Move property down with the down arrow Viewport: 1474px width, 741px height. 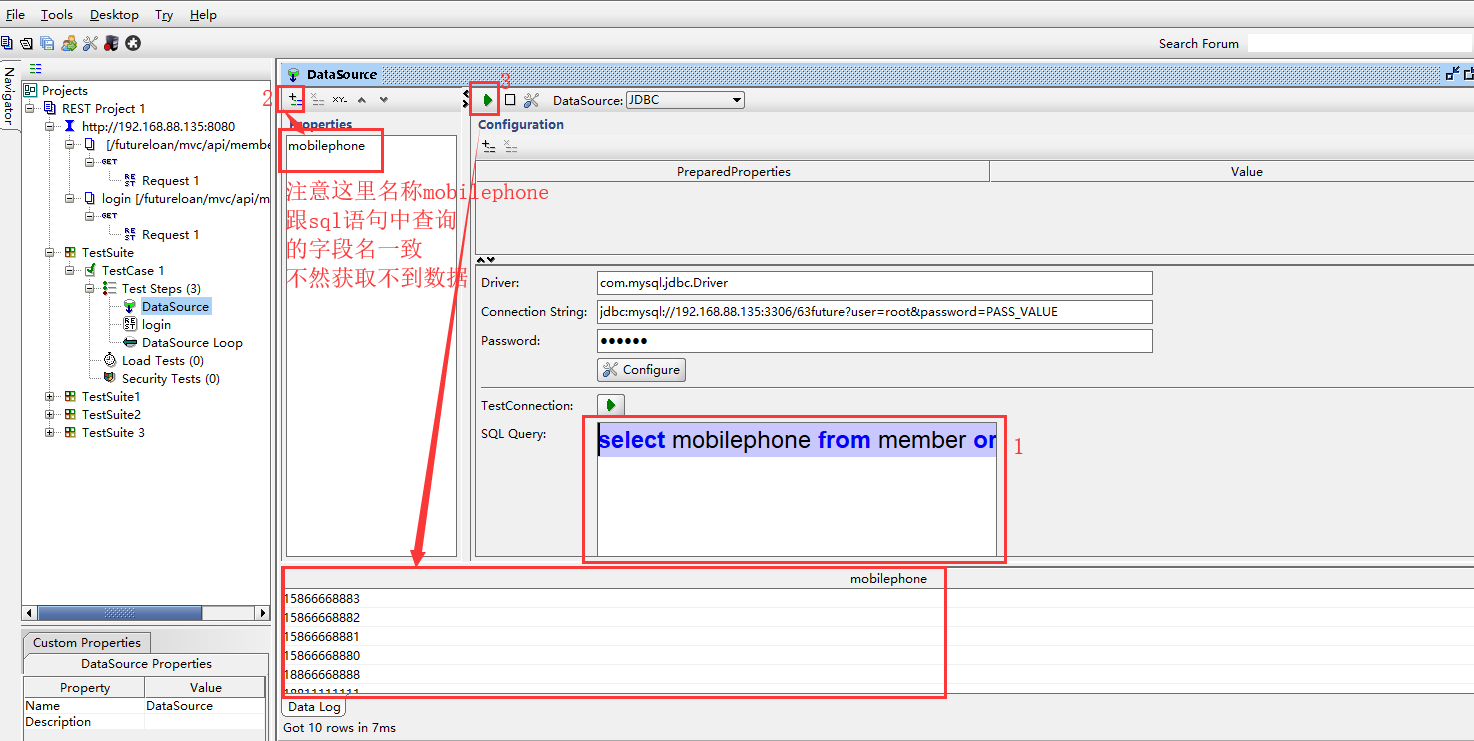point(383,100)
